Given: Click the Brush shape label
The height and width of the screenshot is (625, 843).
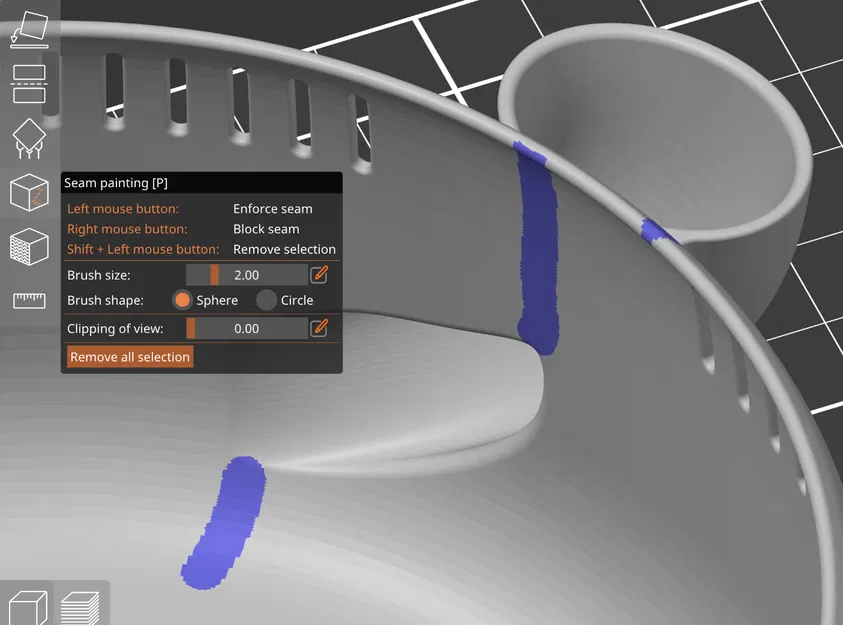Looking at the screenshot, I should point(105,300).
